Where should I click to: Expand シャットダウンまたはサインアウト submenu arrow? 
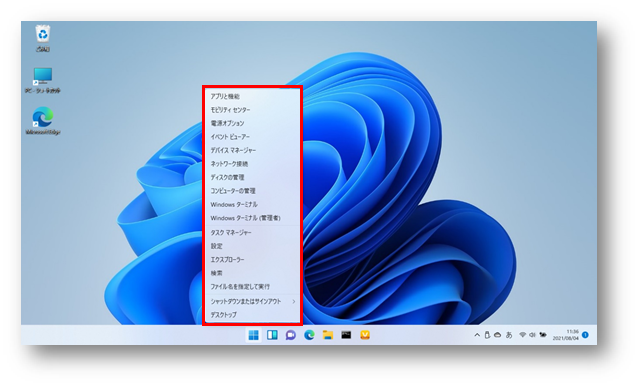pyautogui.click(x=293, y=301)
